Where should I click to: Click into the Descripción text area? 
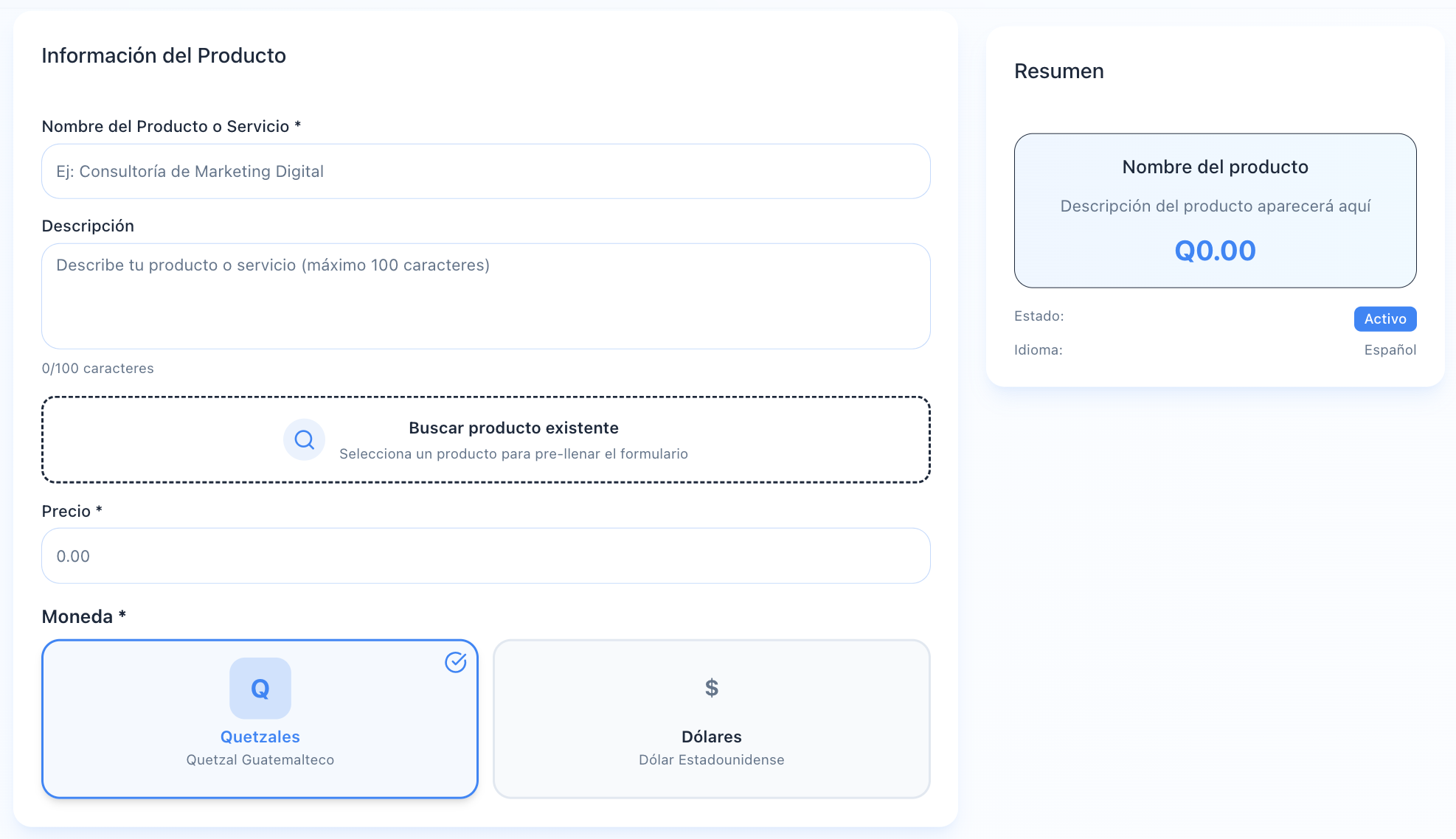(x=485, y=296)
